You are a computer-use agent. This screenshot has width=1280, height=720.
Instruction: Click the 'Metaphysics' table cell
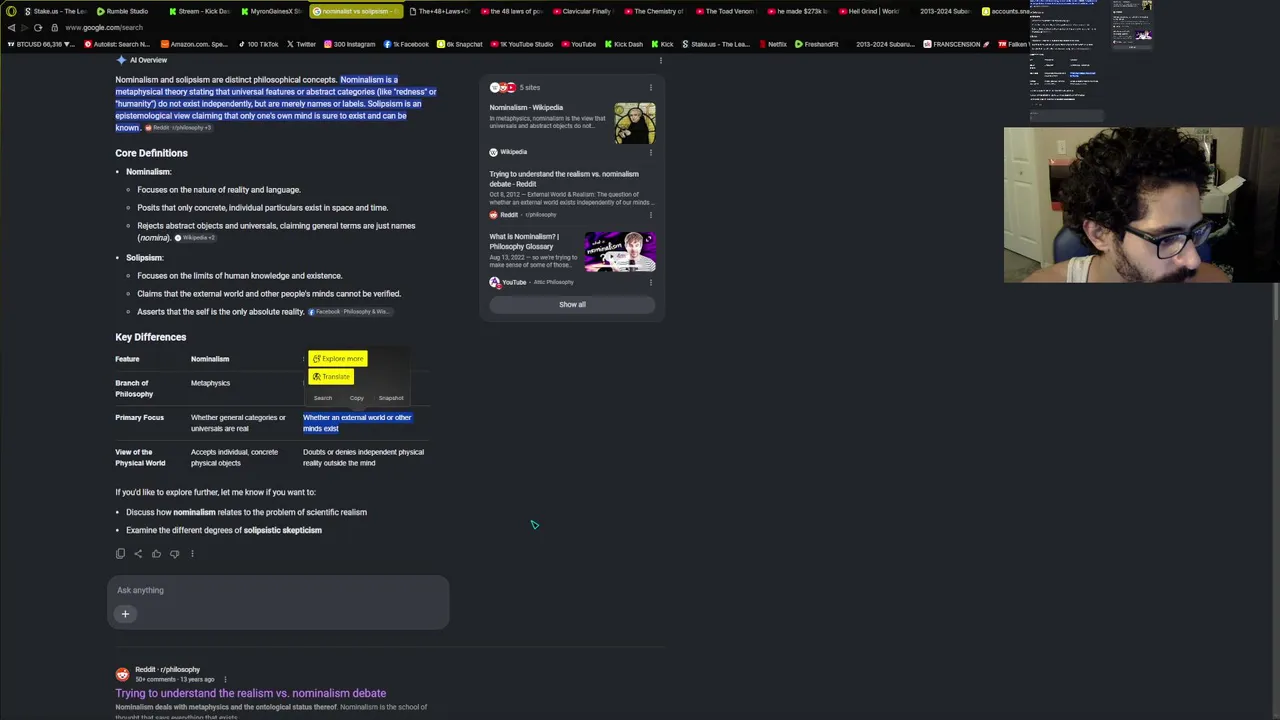(210, 383)
